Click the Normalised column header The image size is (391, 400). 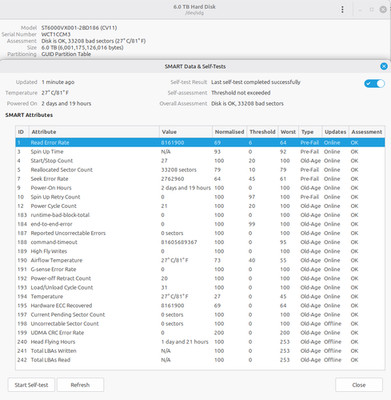pyautogui.click(x=229, y=132)
